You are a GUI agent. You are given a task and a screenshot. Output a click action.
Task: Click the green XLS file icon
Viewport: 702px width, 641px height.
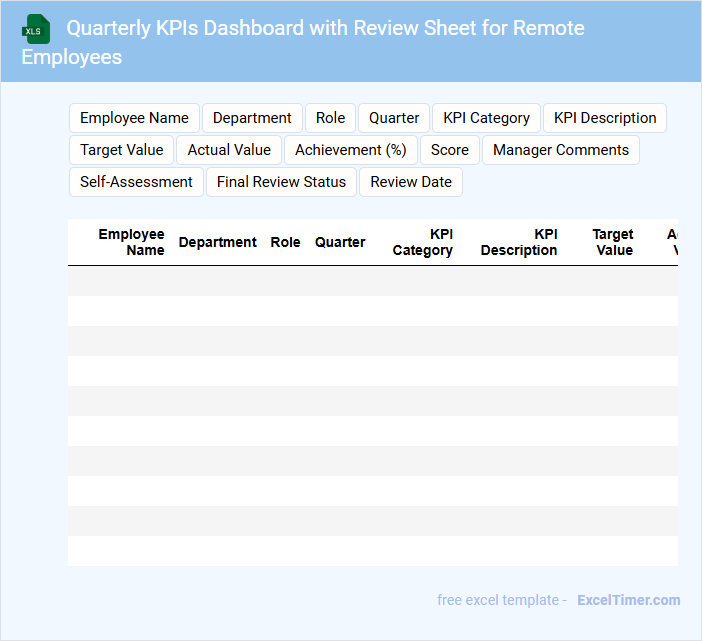36,29
